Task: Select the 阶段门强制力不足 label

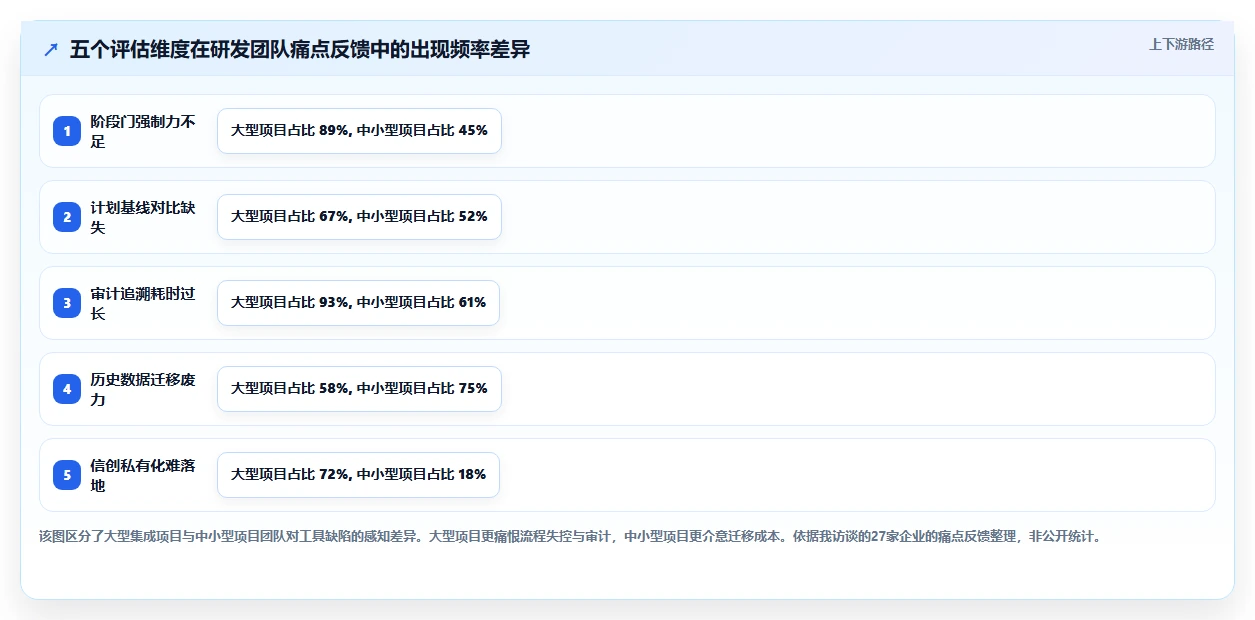Action: point(143,131)
